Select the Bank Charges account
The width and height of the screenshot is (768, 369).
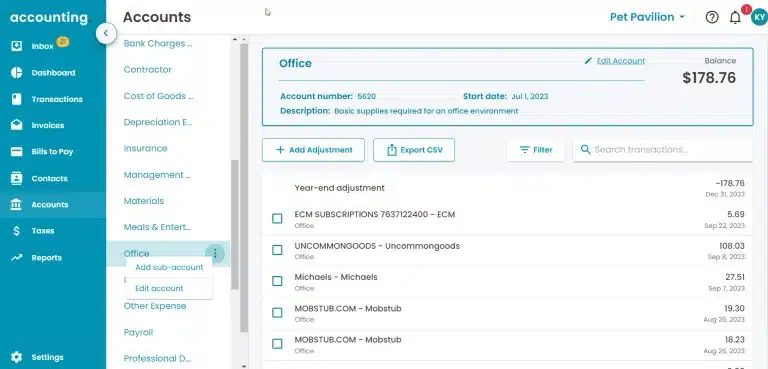[x=158, y=44]
